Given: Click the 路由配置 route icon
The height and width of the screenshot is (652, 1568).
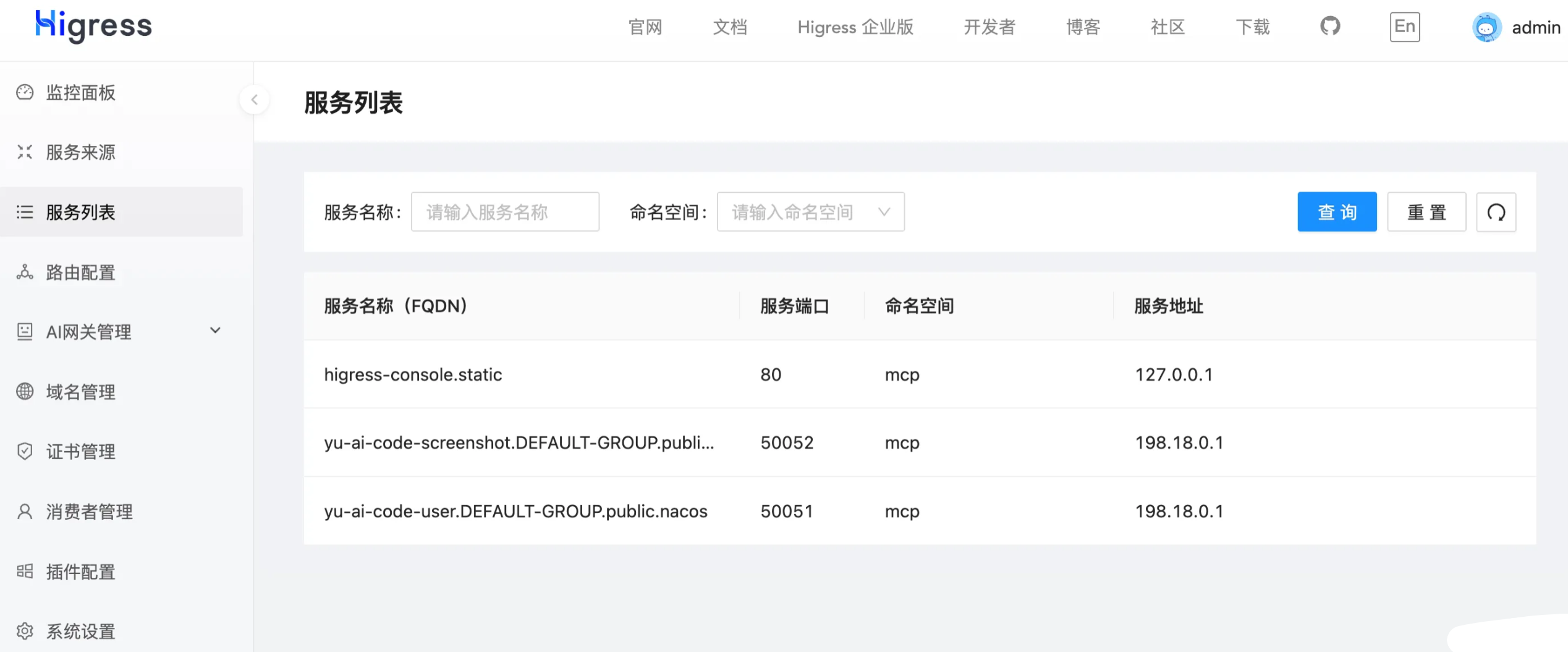Looking at the screenshot, I should point(25,272).
